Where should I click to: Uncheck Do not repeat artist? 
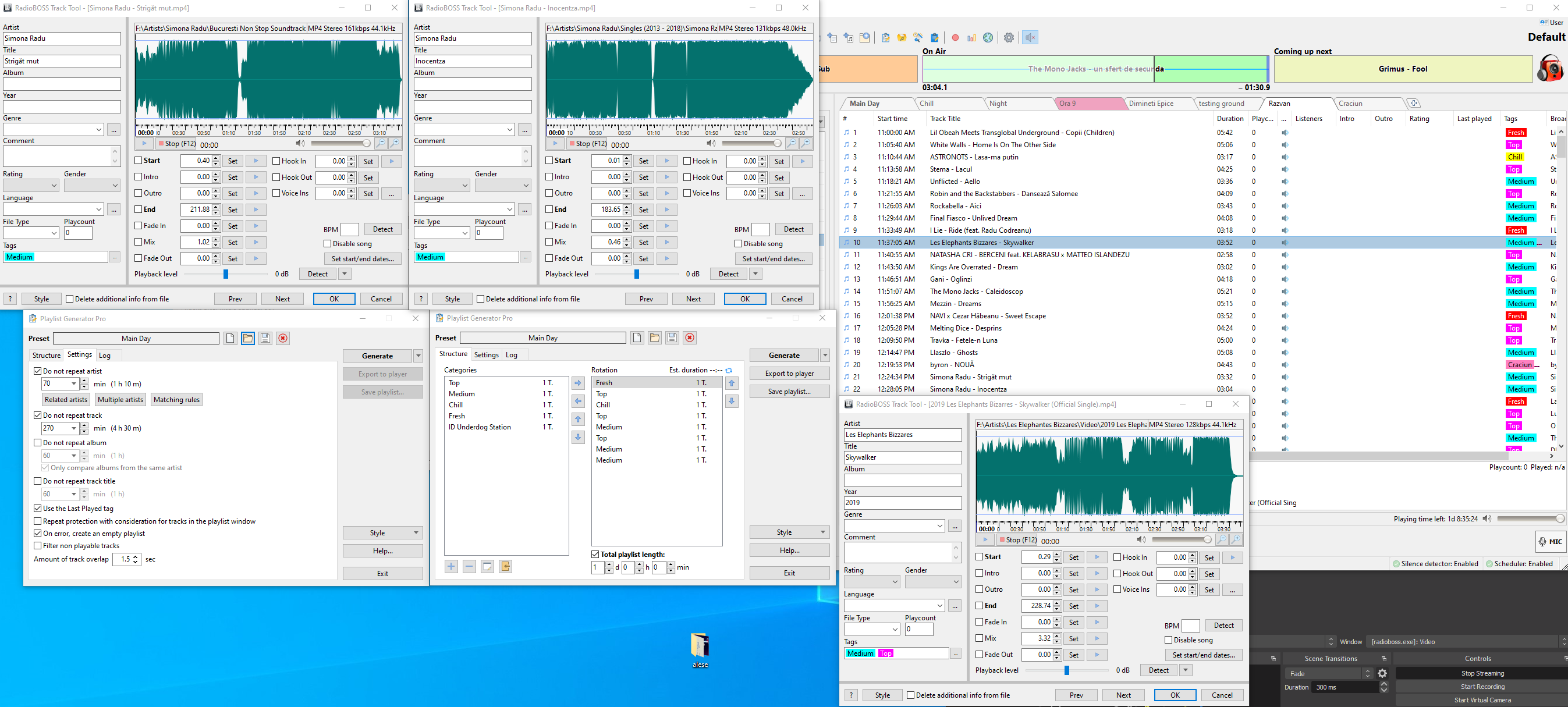[x=38, y=371]
